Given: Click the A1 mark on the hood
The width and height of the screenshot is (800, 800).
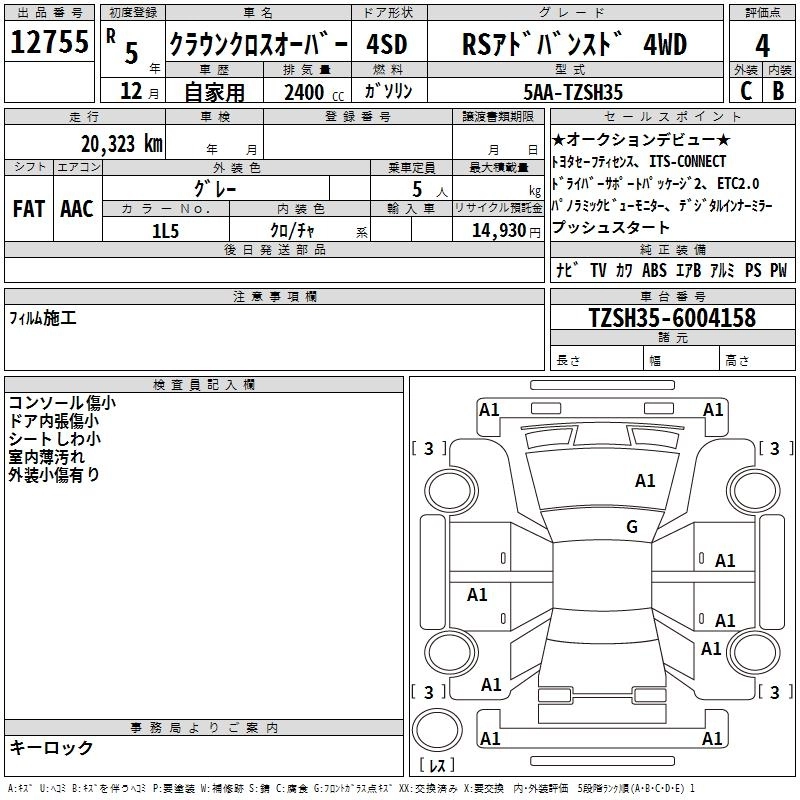Looking at the screenshot, I should tap(645, 481).
